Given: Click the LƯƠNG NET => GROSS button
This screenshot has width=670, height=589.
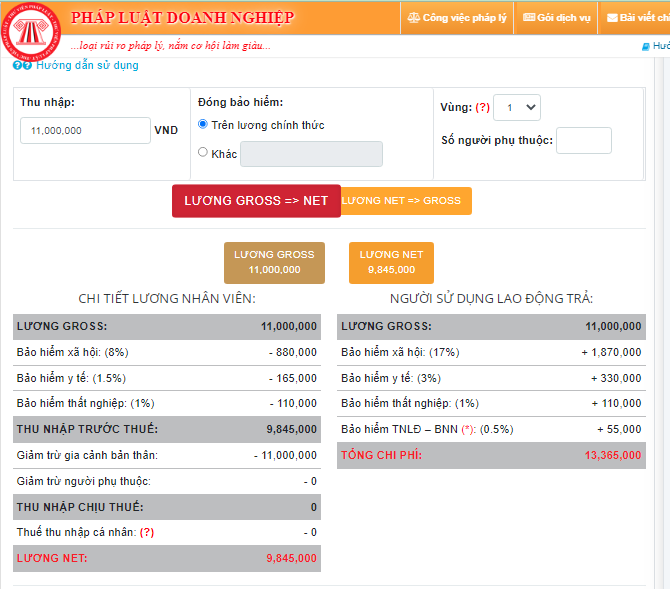Looking at the screenshot, I should [x=406, y=201].
